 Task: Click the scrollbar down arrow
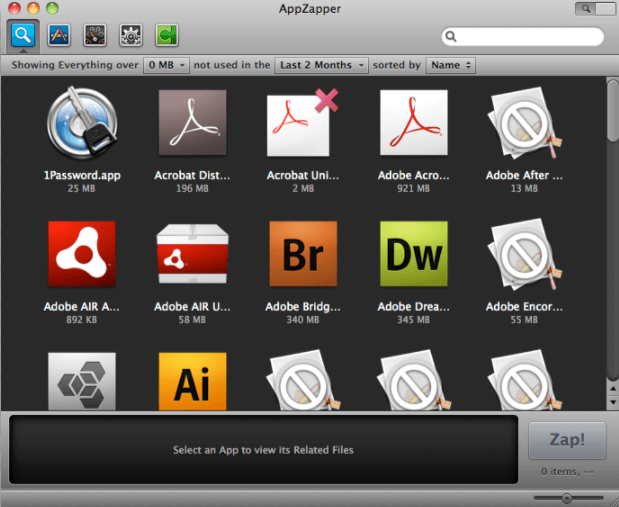pos(613,402)
